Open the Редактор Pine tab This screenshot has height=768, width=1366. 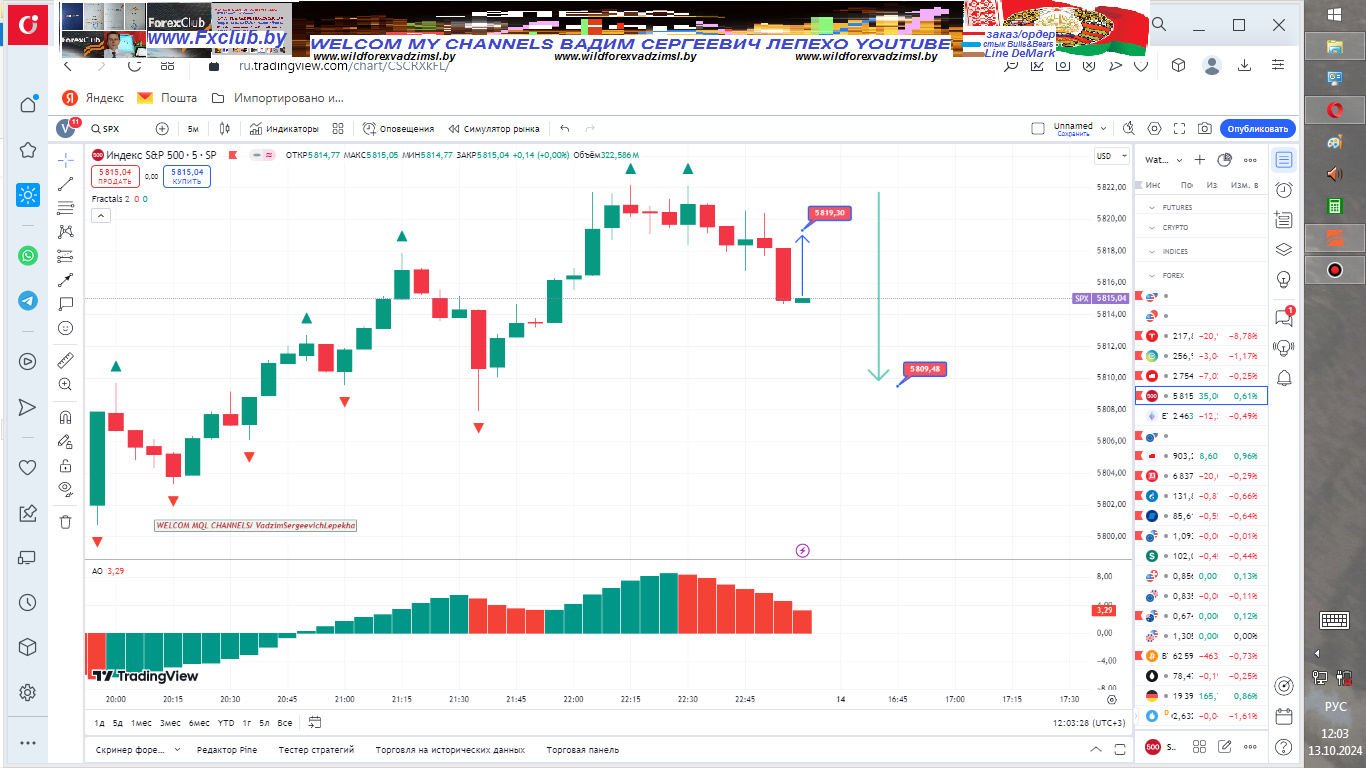tap(227, 749)
